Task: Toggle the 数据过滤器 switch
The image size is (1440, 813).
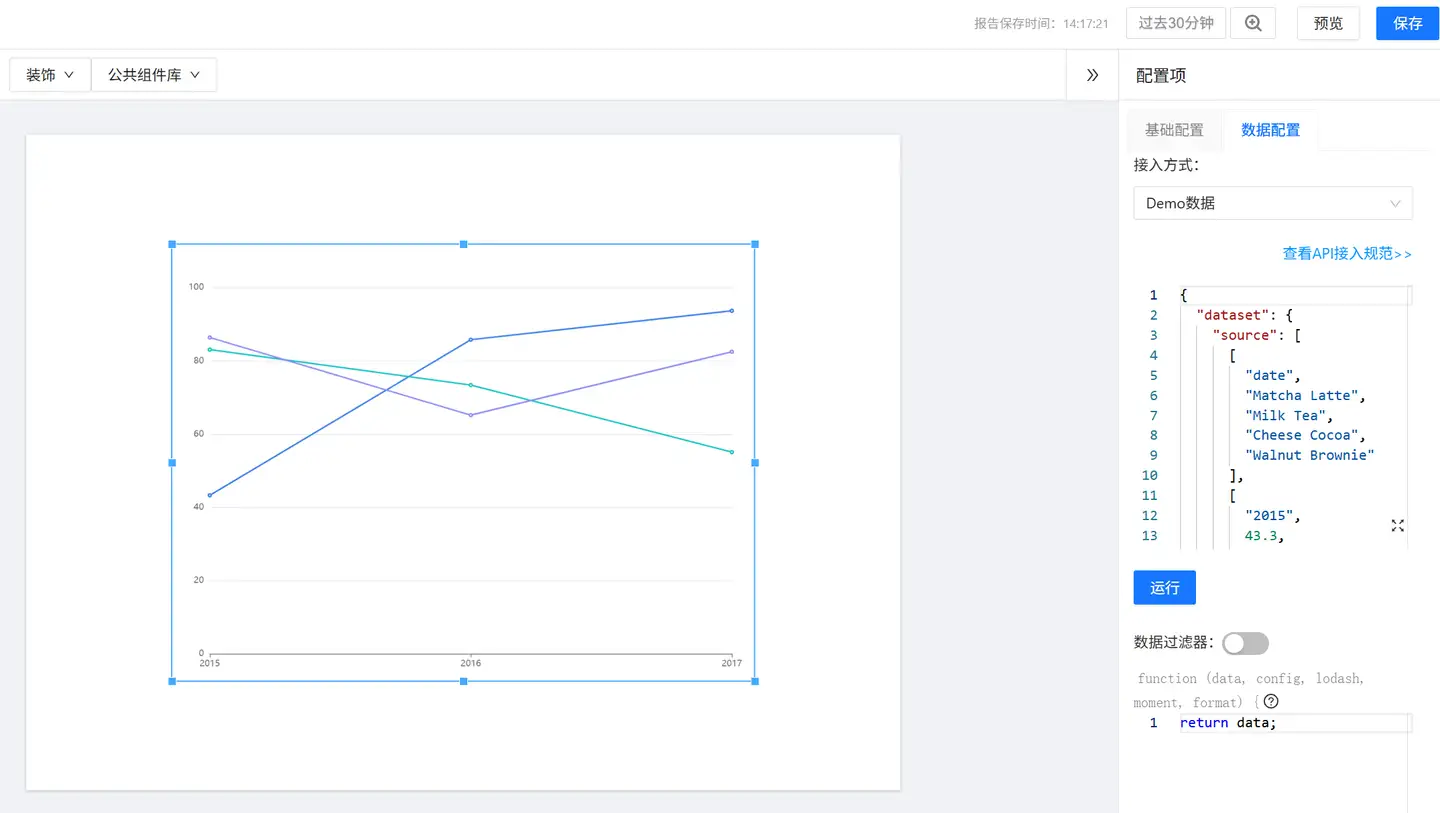Action: (x=1245, y=643)
